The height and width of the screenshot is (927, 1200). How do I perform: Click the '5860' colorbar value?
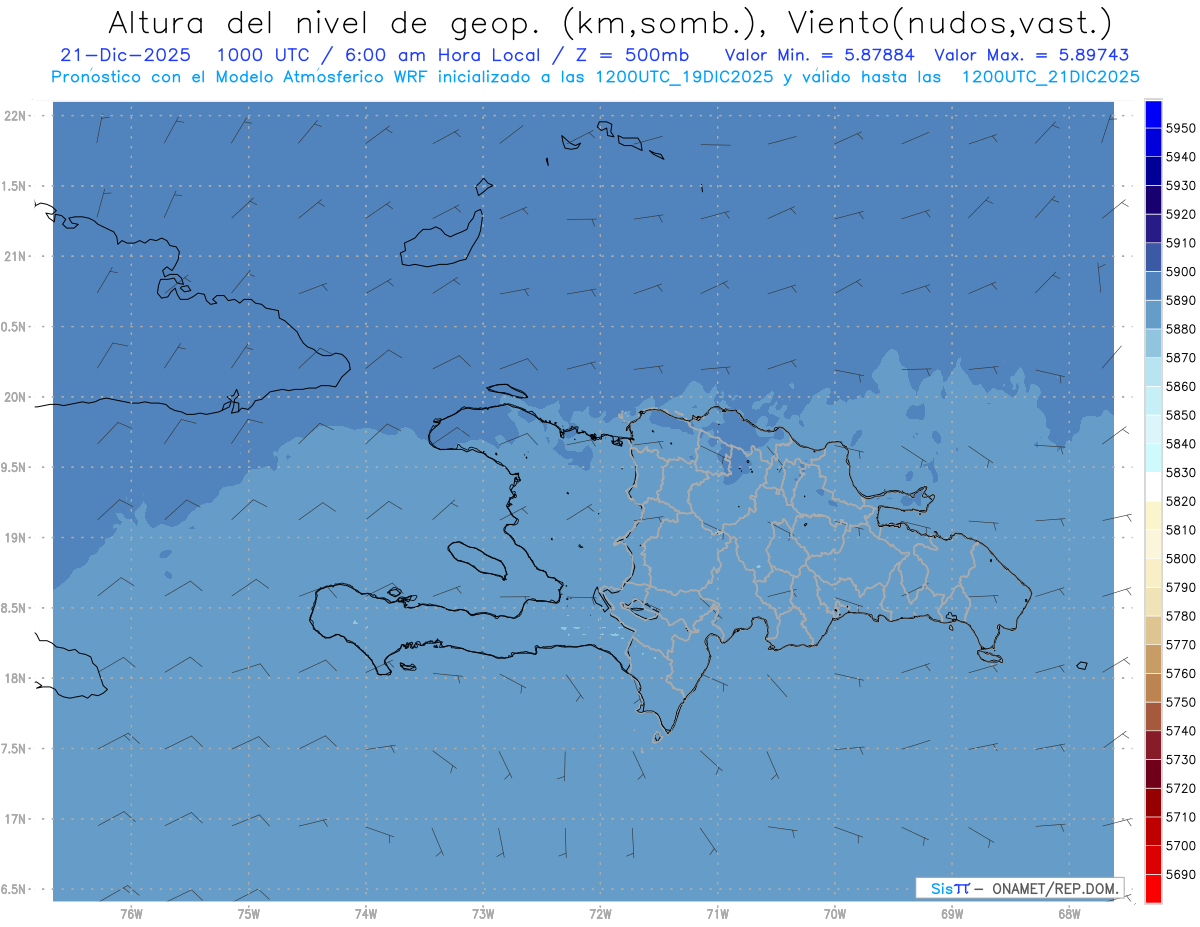click(1180, 386)
